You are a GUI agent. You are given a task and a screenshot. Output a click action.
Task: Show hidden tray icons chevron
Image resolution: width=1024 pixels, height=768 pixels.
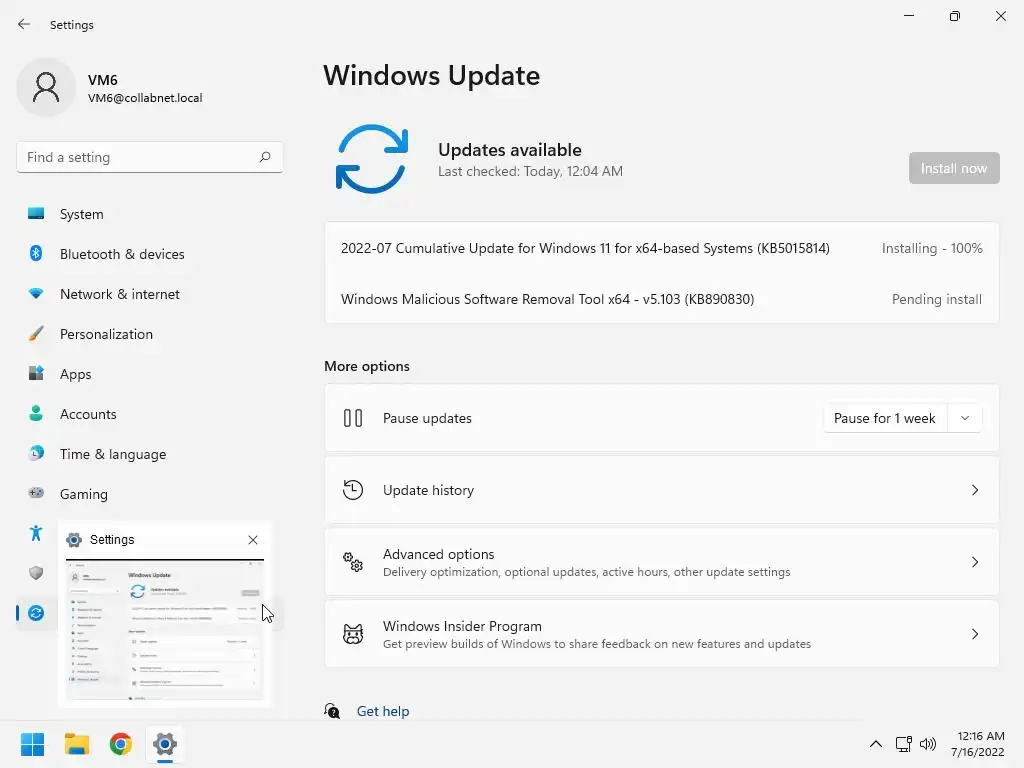click(876, 744)
